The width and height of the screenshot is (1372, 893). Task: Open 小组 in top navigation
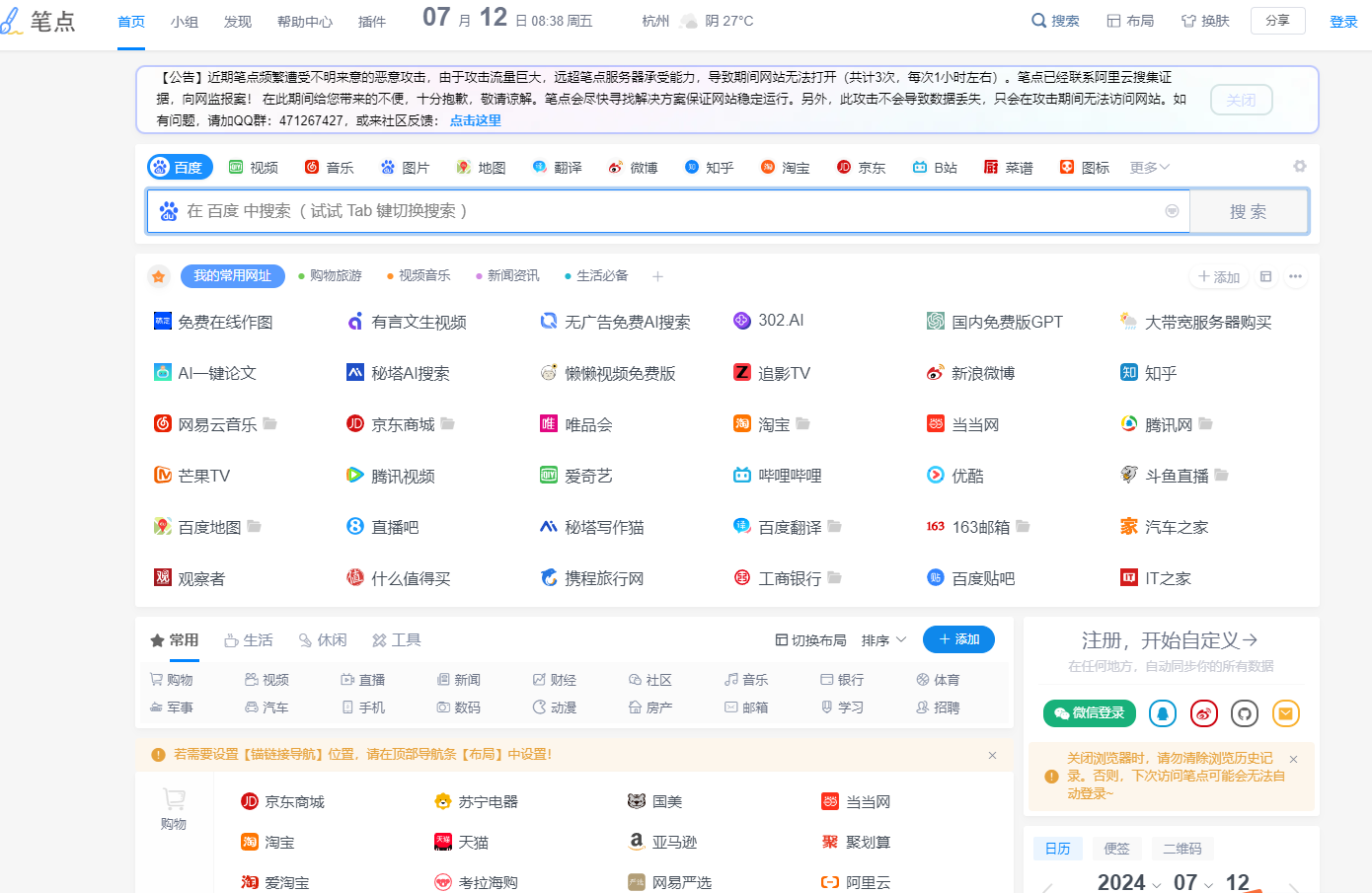(185, 22)
